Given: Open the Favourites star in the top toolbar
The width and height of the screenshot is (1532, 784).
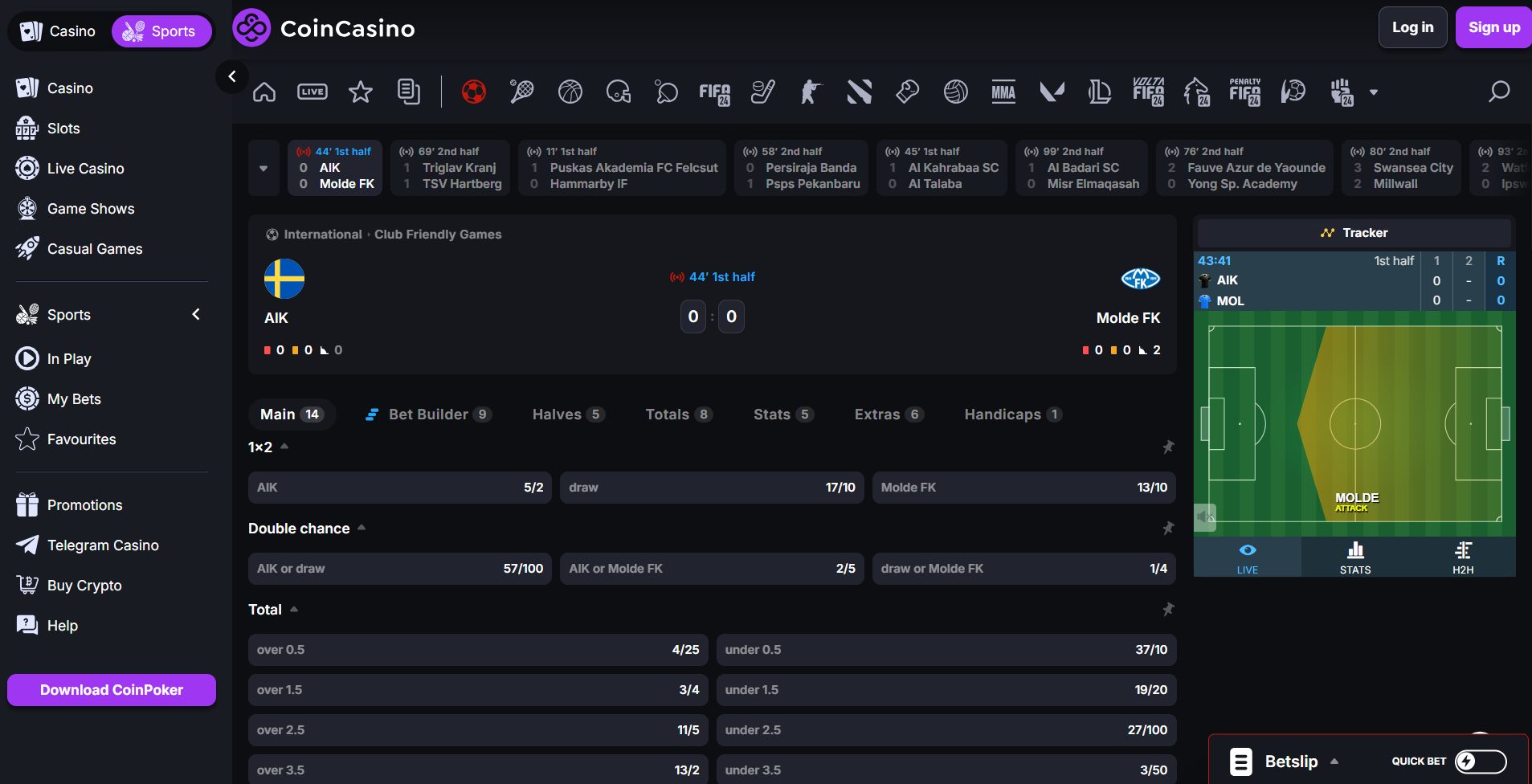Looking at the screenshot, I should [361, 92].
